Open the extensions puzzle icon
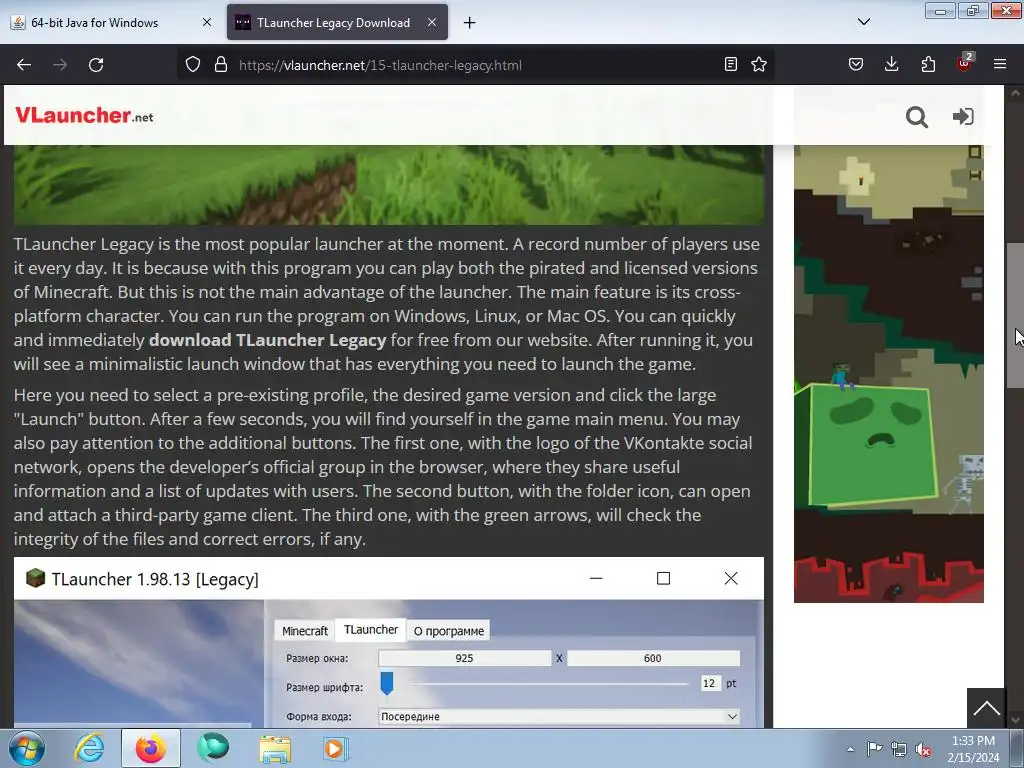Viewport: 1024px width, 768px height. point(928,64)
